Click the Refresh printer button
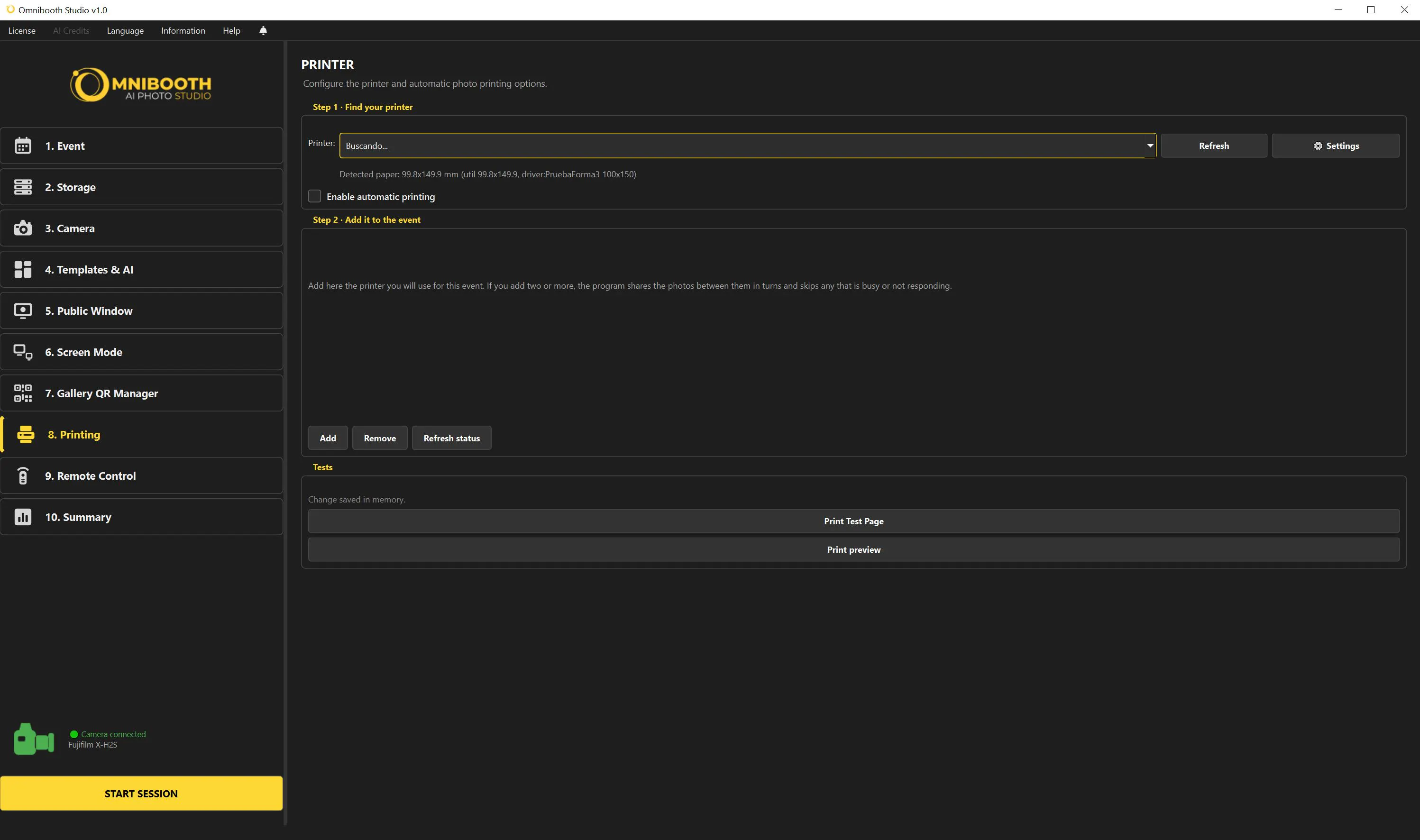 coord(1213,146)
